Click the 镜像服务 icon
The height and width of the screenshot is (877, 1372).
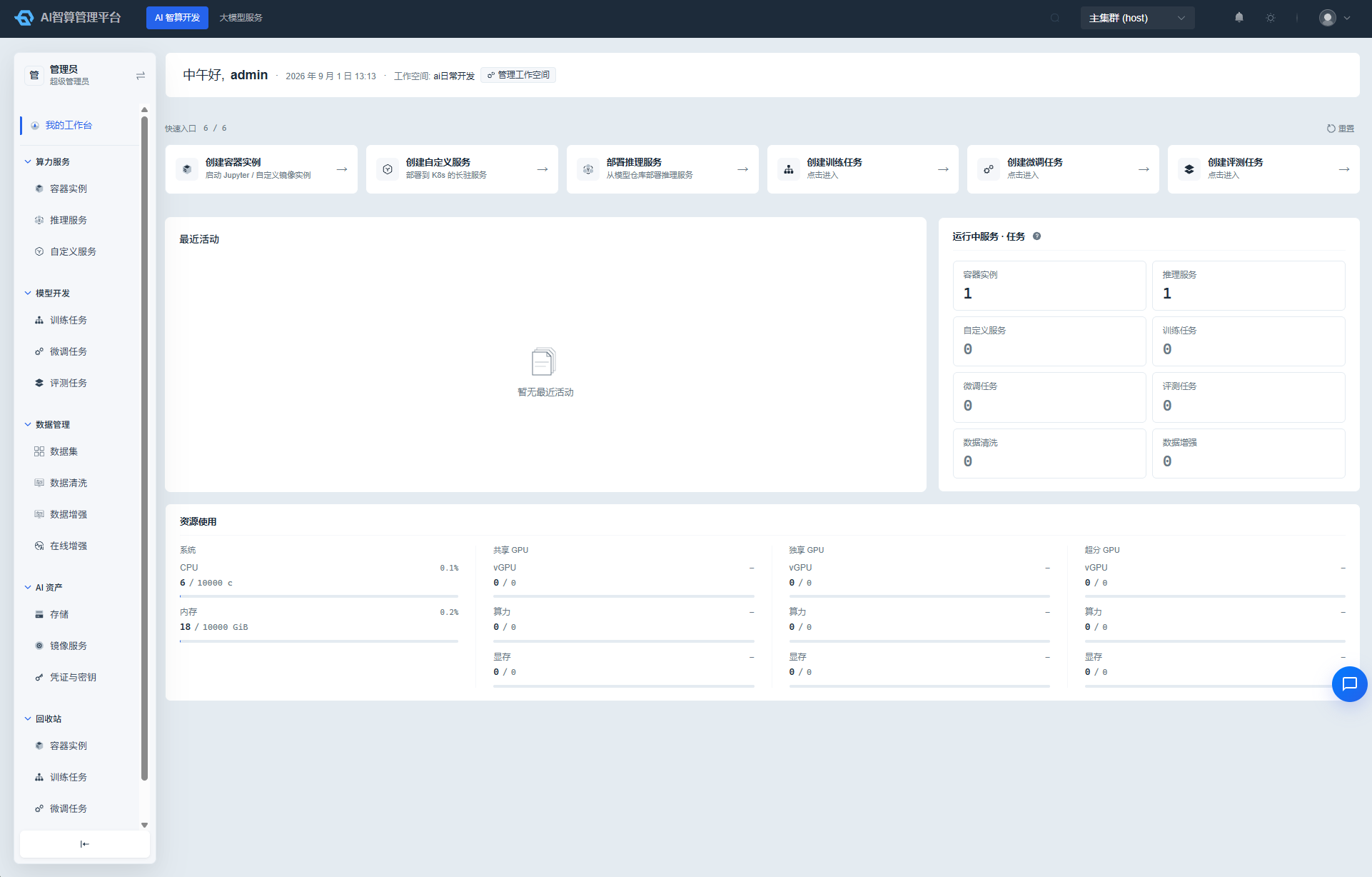pos(39,646)
